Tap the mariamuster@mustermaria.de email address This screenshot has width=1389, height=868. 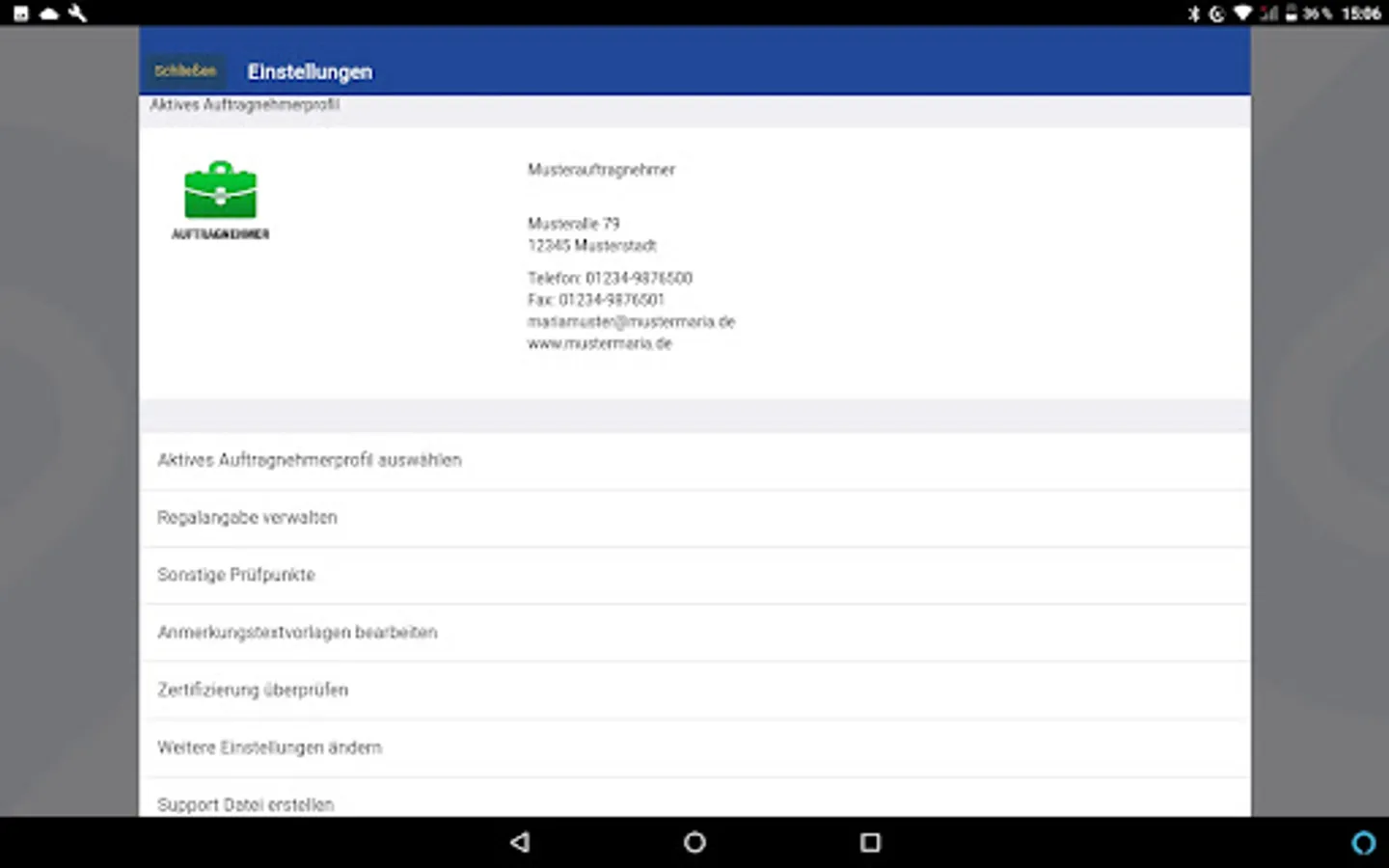pyautogui.click(x=631, y=321)
